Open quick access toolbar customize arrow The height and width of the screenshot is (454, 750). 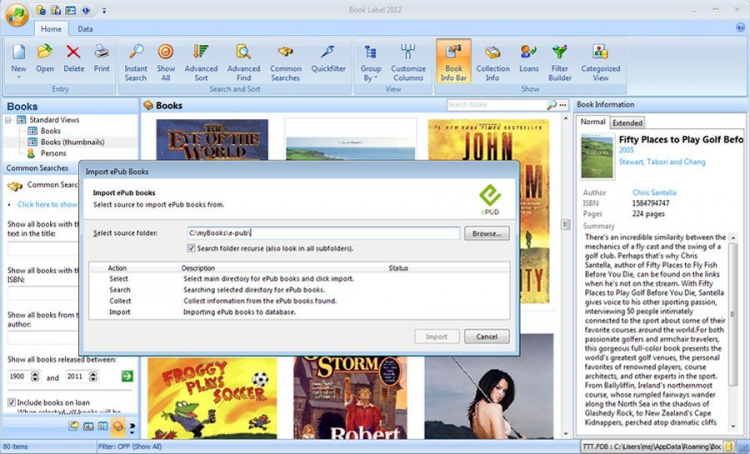tap(104, 10)
